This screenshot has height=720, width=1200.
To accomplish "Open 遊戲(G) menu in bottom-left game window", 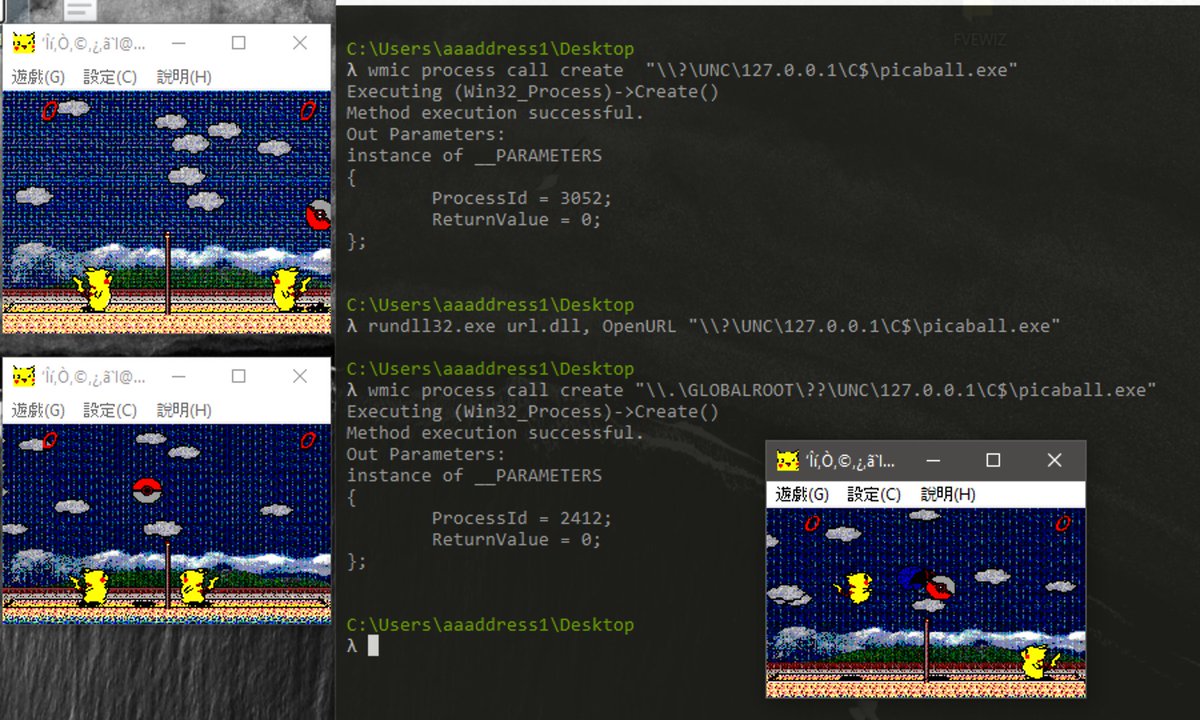I will [x=38, y=410].
